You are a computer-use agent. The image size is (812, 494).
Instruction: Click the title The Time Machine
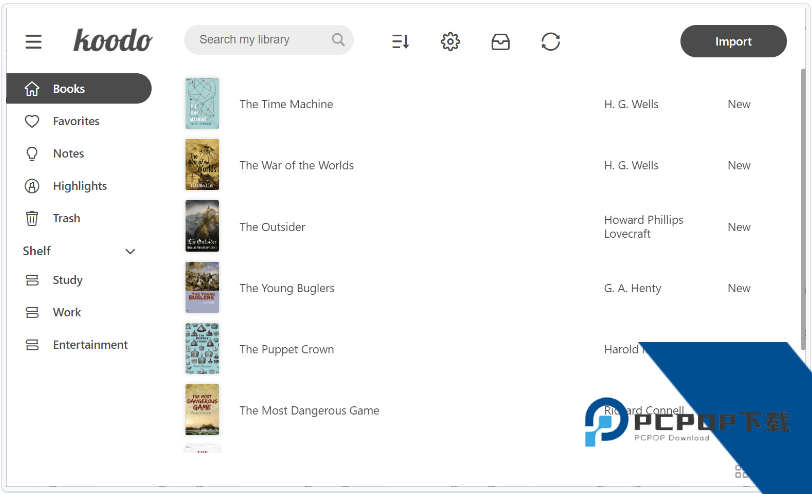tap(286, 104)
